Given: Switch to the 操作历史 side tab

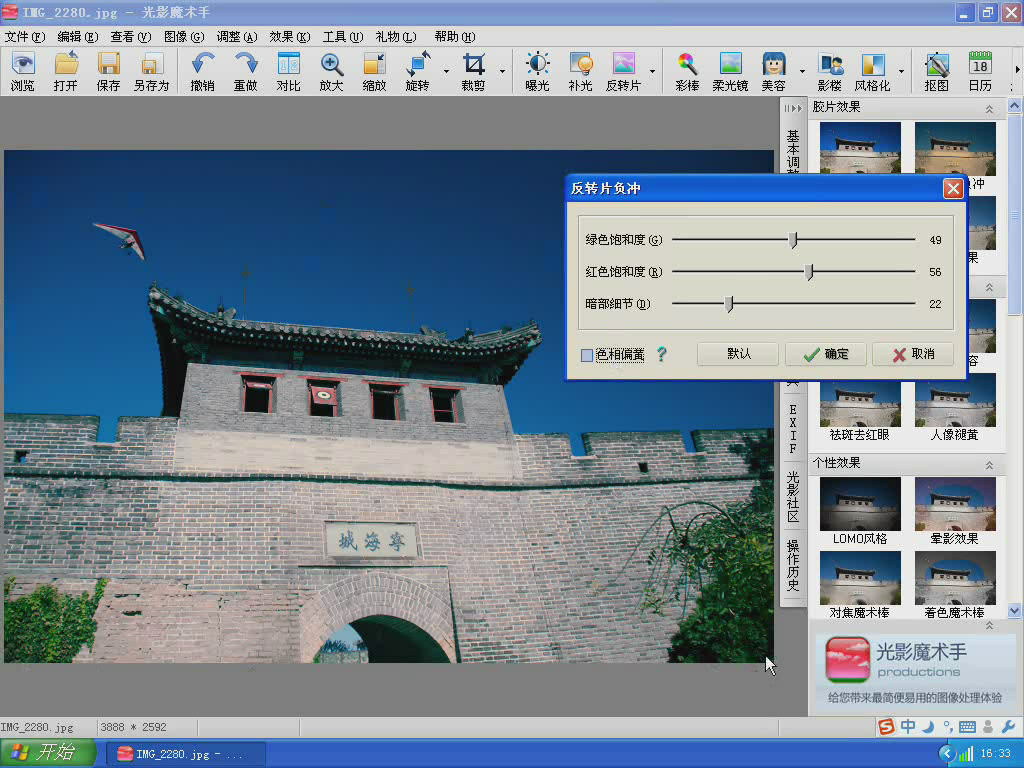Looking at the screenshot, I should (793, 566).
